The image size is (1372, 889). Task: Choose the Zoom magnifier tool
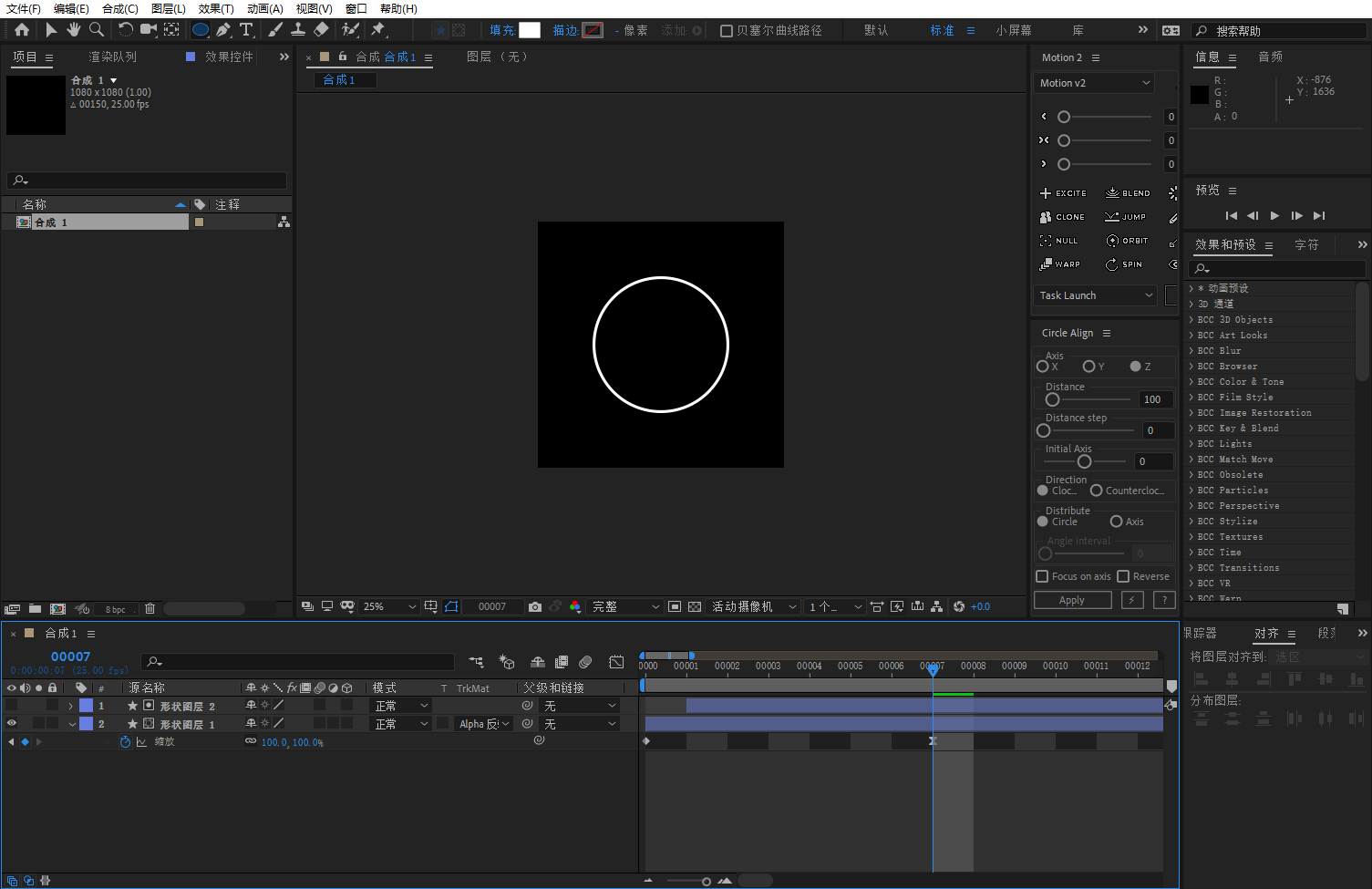(97, 30)
